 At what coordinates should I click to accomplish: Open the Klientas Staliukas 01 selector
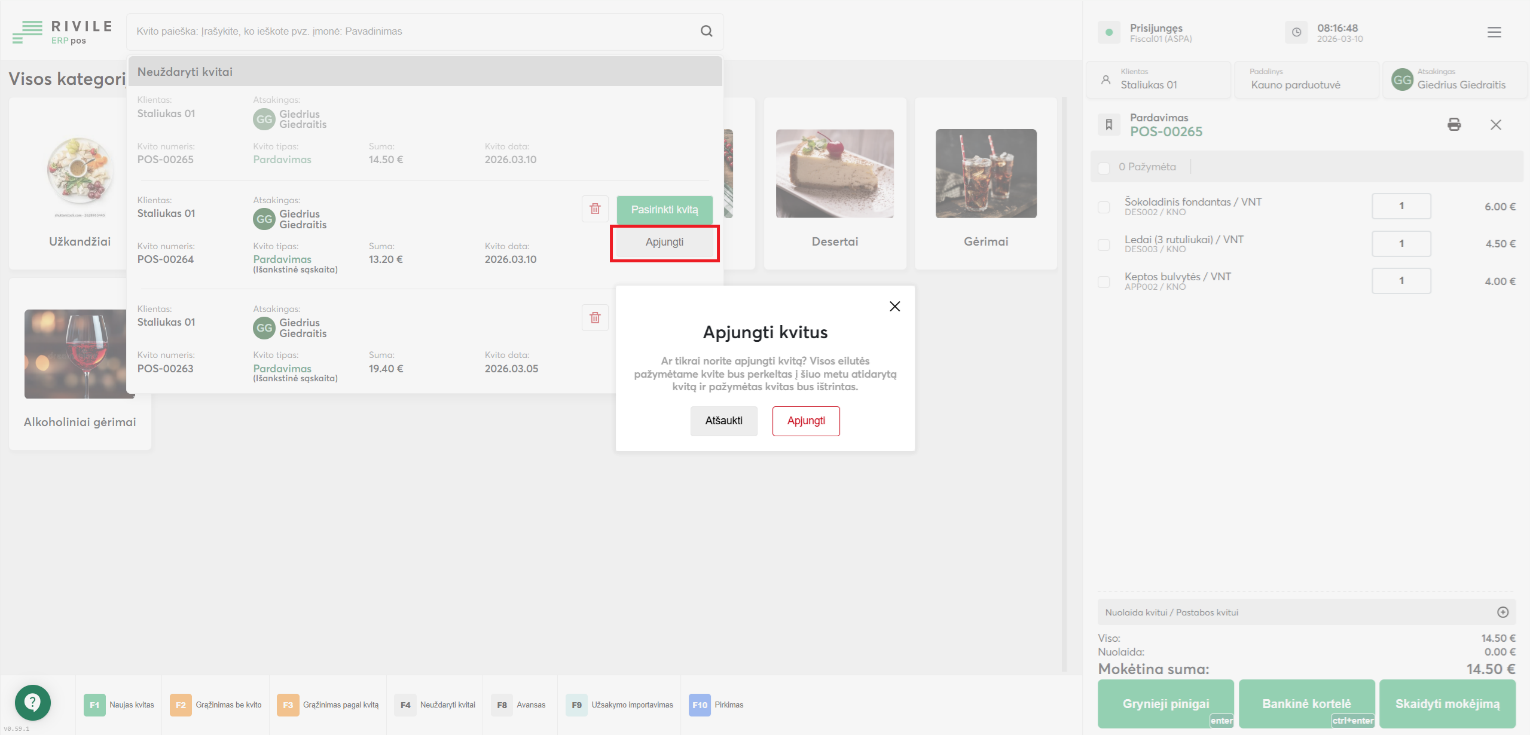[x=1160, y=80]
